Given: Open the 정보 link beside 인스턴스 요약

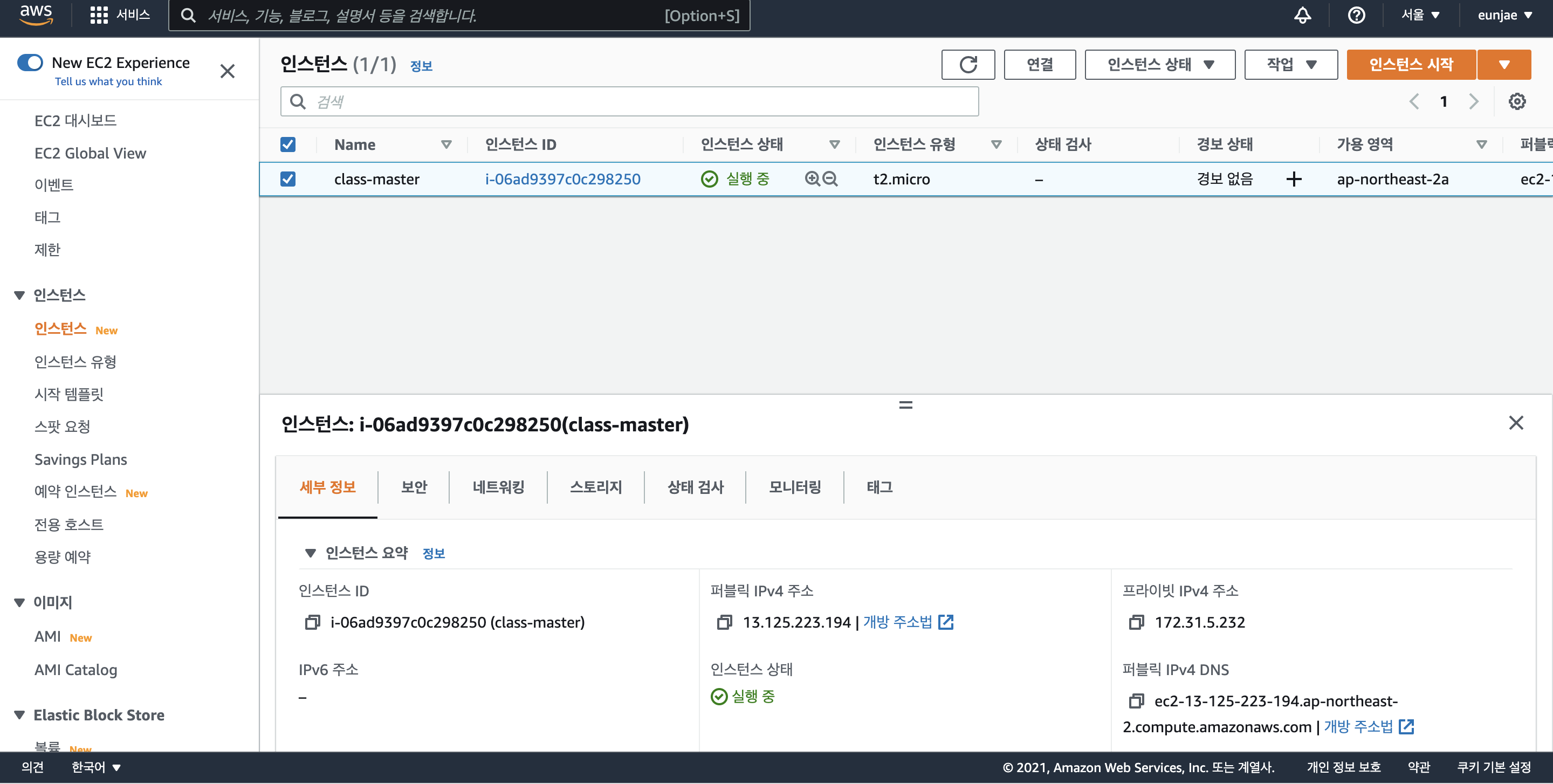Looking at the screenshot, I should point(434,553).
